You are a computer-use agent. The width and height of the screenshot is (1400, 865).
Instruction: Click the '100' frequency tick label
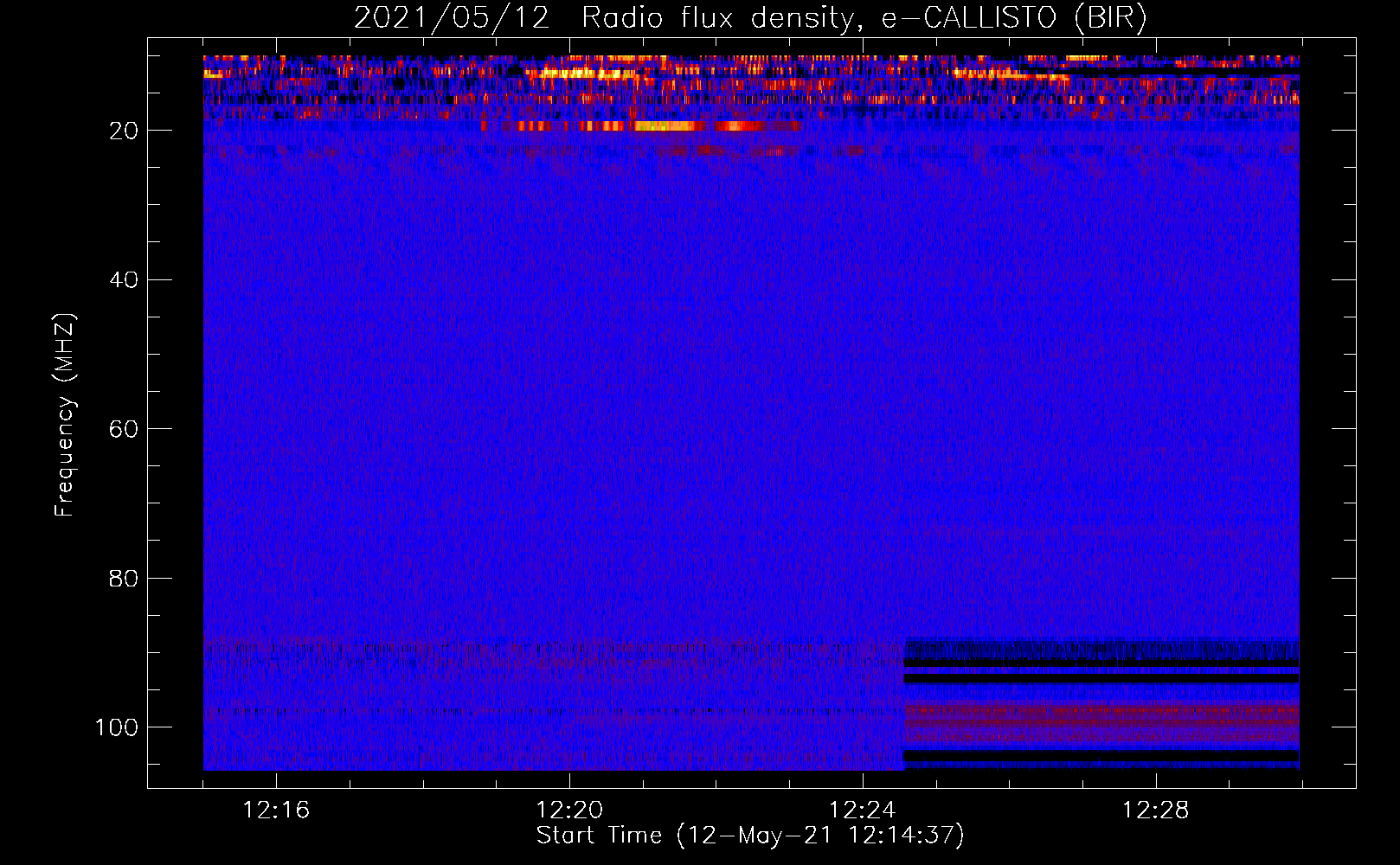point(117,727)
